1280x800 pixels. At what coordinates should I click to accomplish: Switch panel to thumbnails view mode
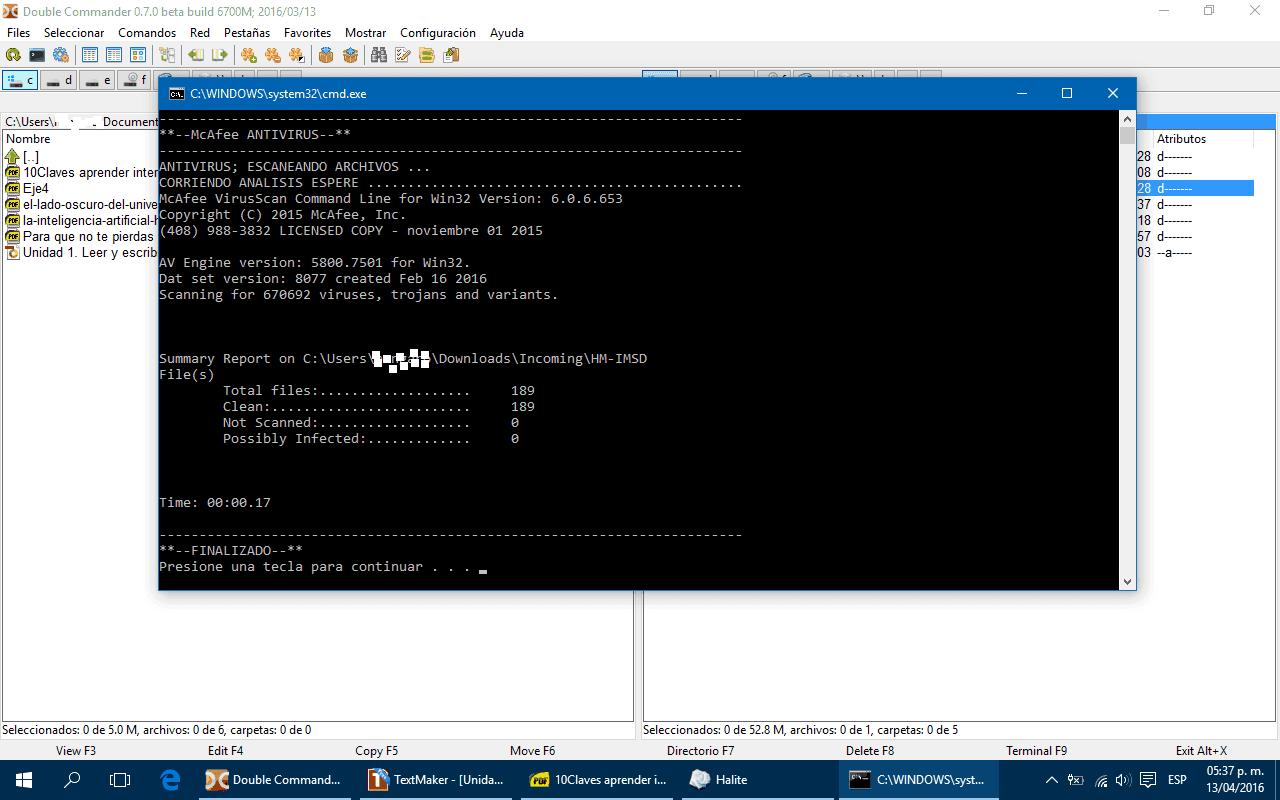[139, 55]
